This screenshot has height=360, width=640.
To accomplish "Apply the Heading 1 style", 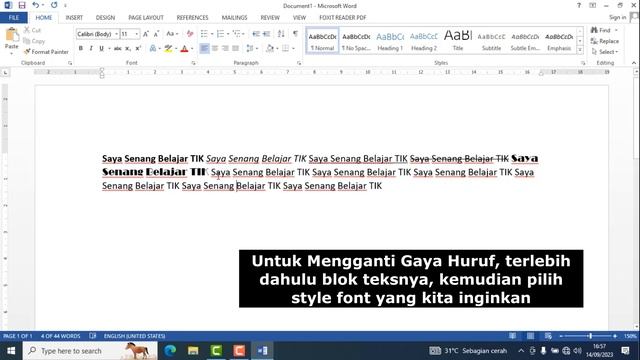I will tap(390, 41).
